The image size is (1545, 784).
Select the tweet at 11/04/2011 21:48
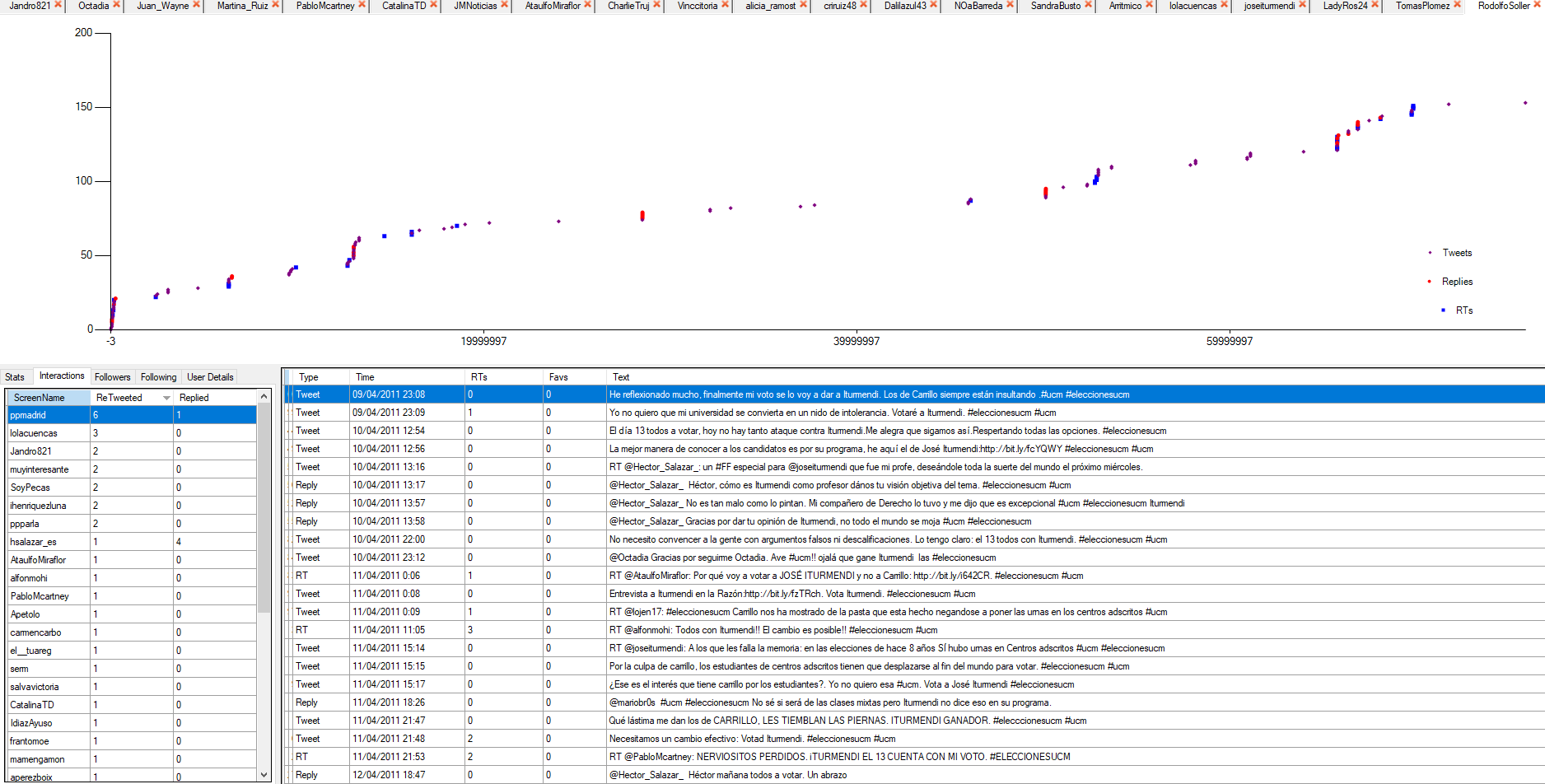(914, 739)
